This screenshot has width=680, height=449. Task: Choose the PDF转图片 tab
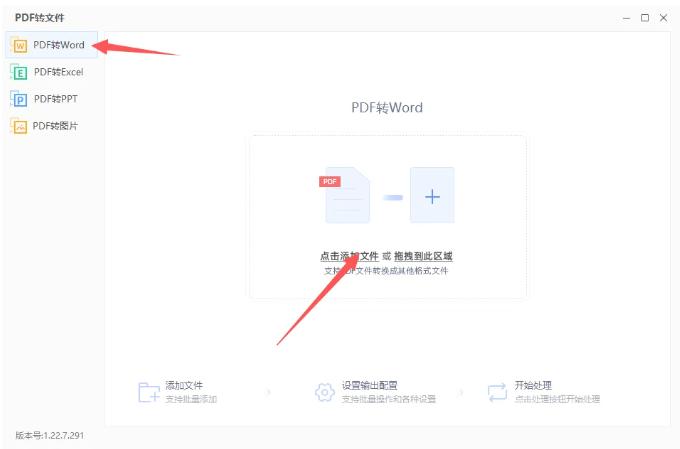coord(52,126)
